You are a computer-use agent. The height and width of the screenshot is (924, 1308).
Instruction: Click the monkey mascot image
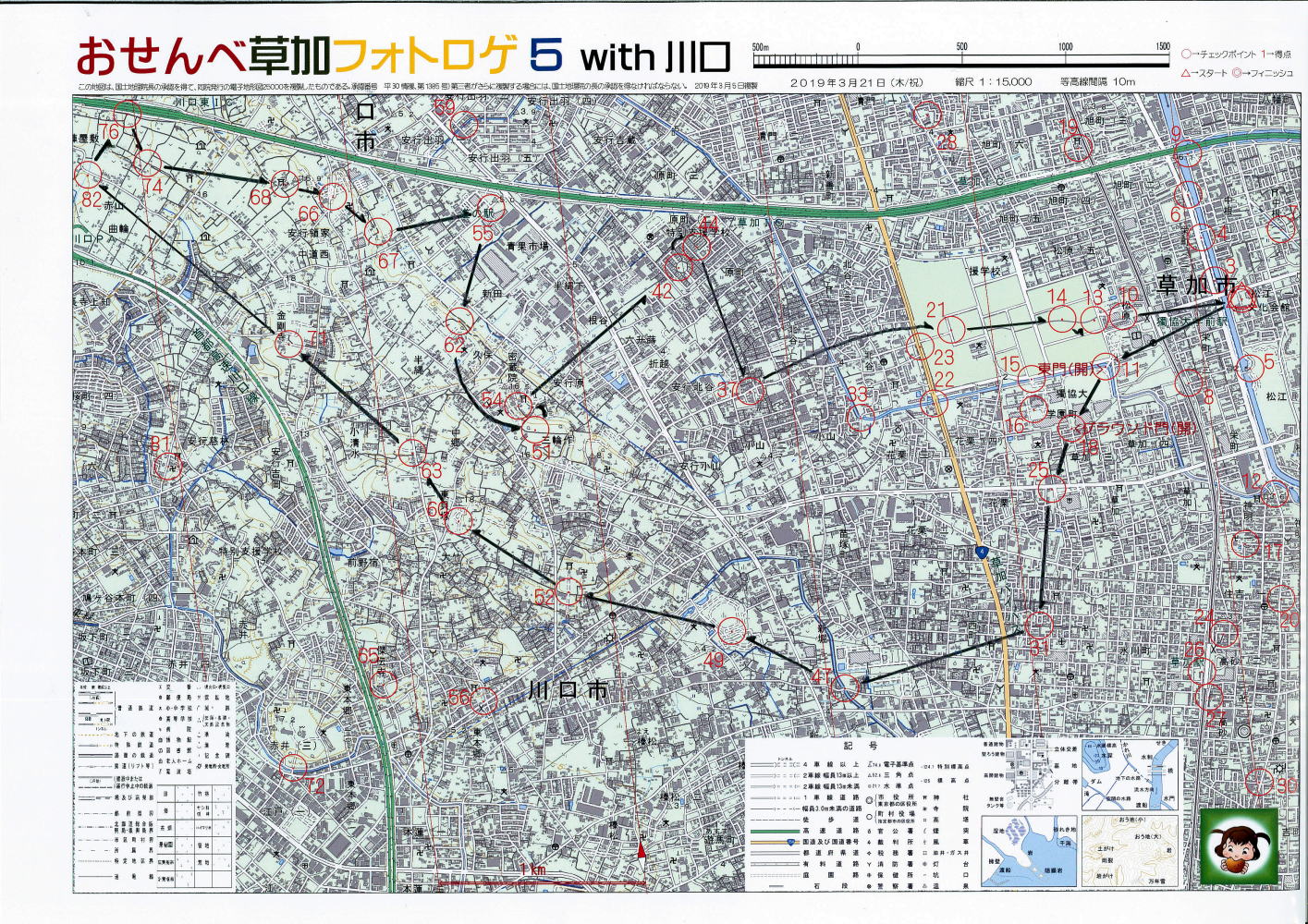tap(1239, 845)
